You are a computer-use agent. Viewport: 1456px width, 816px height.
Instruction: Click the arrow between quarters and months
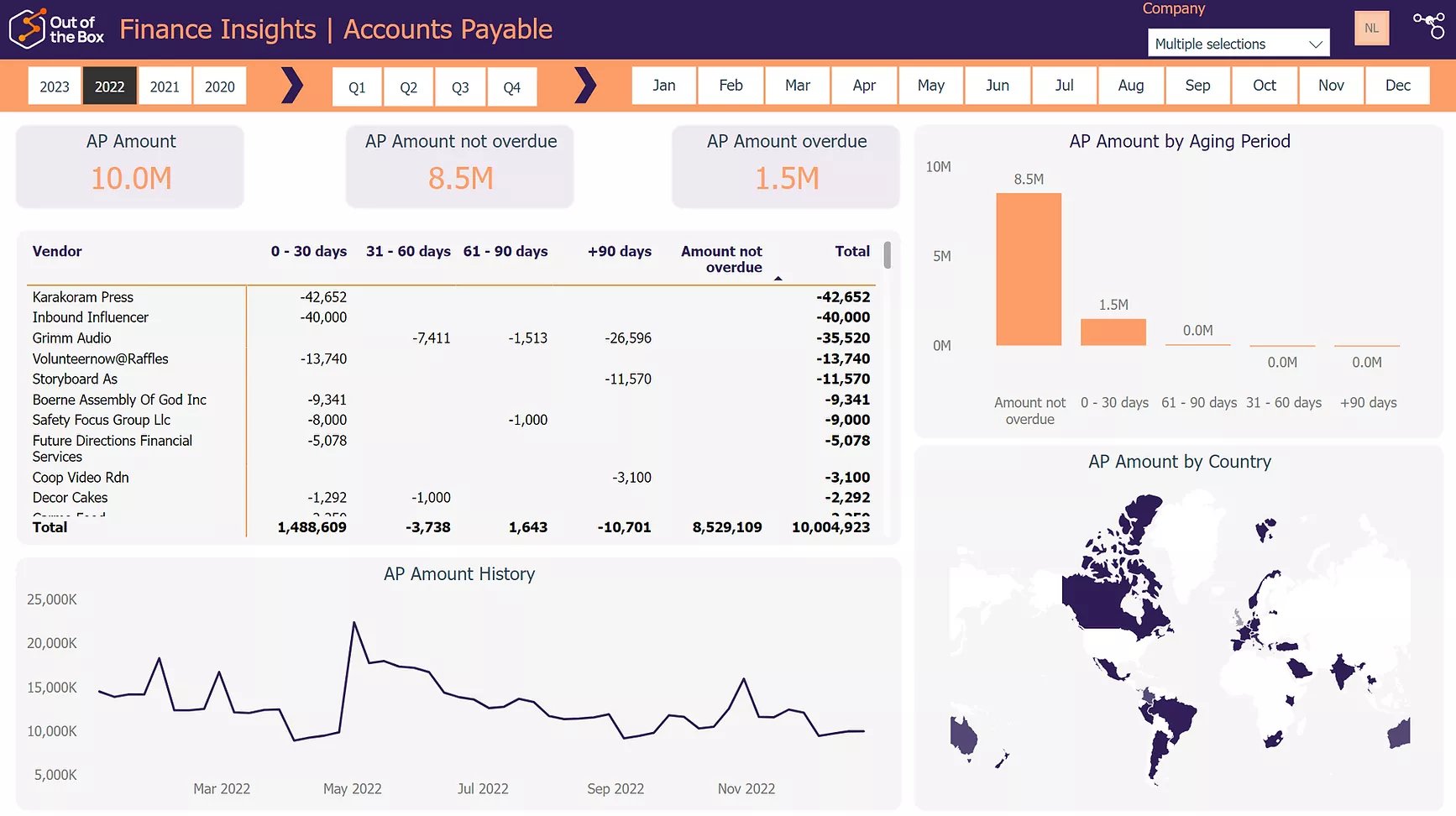pyautogui.click(x=584, y=86)
